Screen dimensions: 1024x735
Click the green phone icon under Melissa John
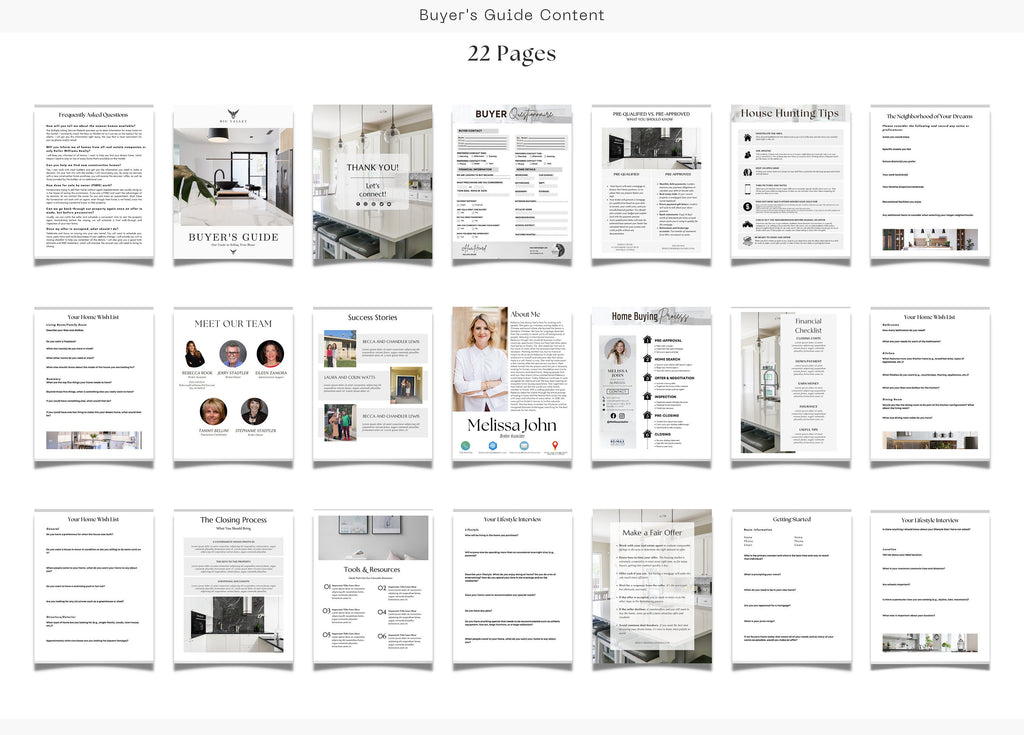(x=465, y=446)
